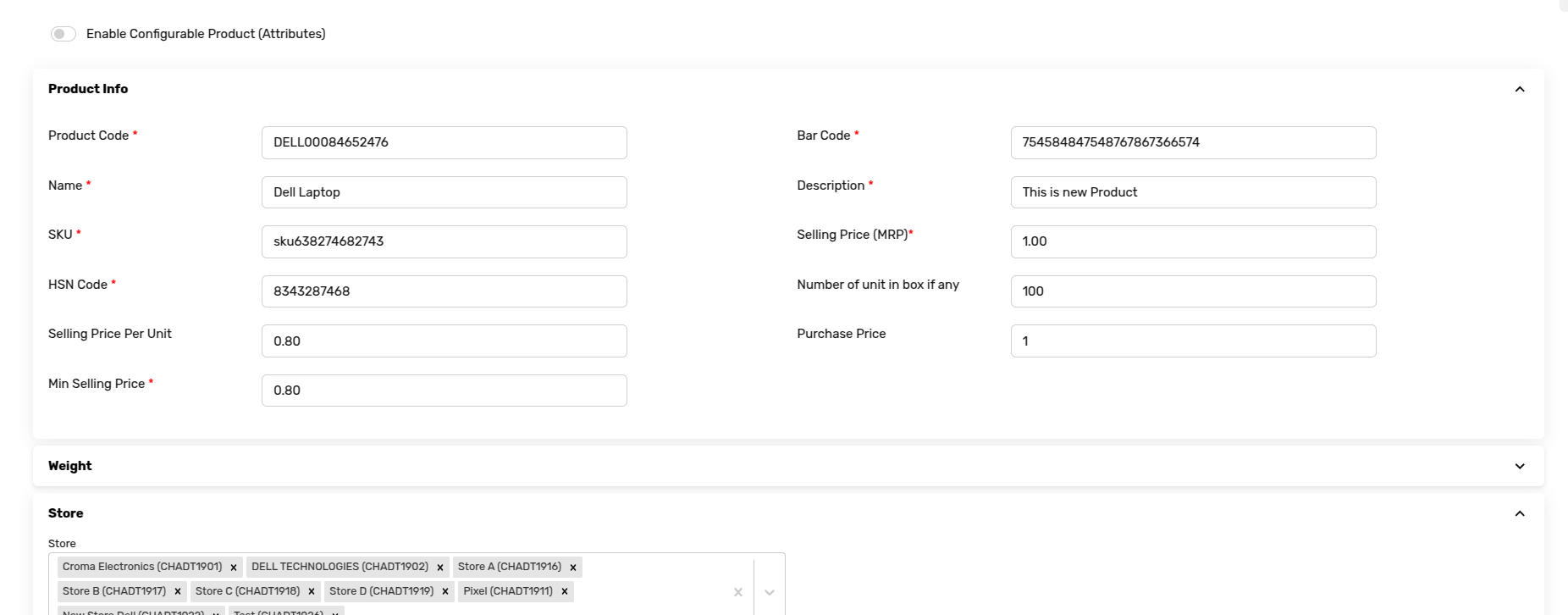Remove Pixel (CHADT1911) store tag
Screen dimensions: 1568x615
click(565, 591)
